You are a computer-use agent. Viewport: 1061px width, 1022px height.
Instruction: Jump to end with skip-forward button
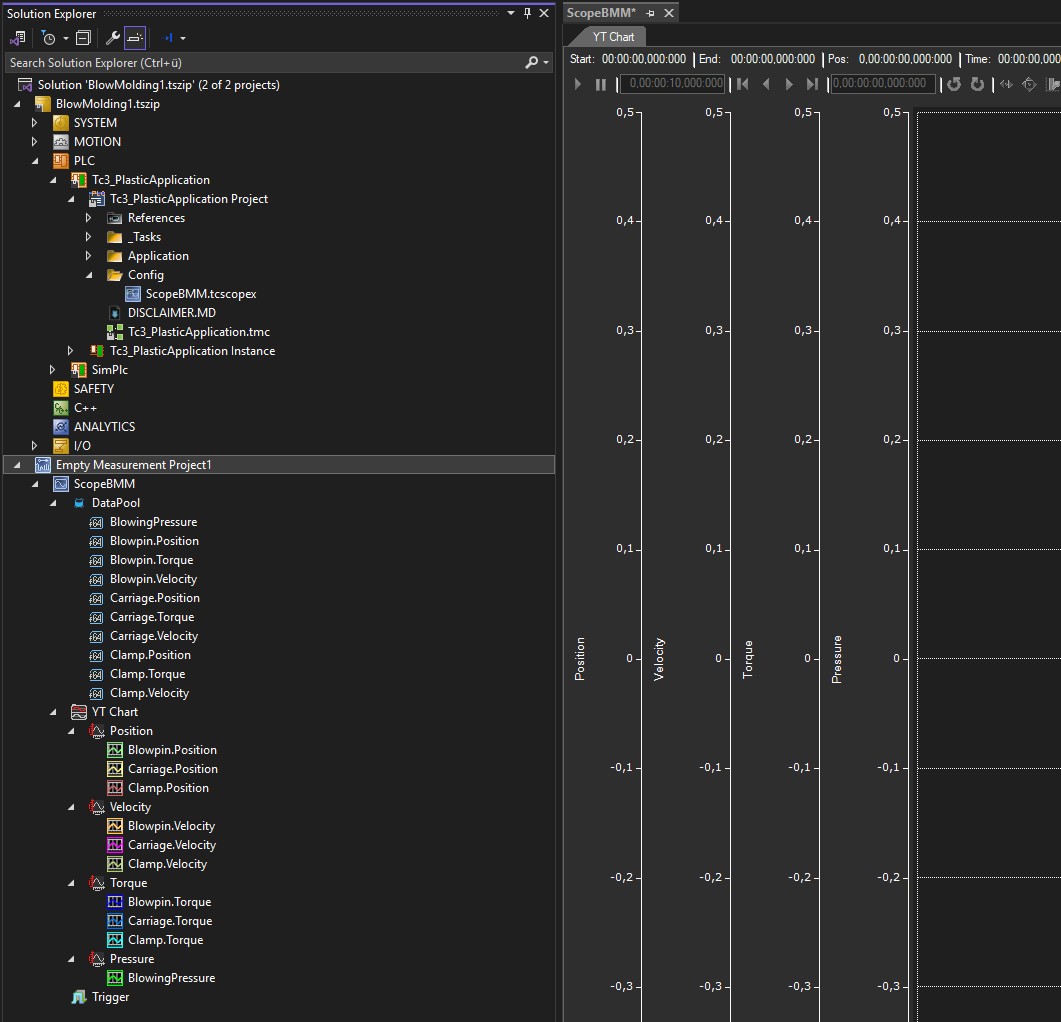coord(811,84)
